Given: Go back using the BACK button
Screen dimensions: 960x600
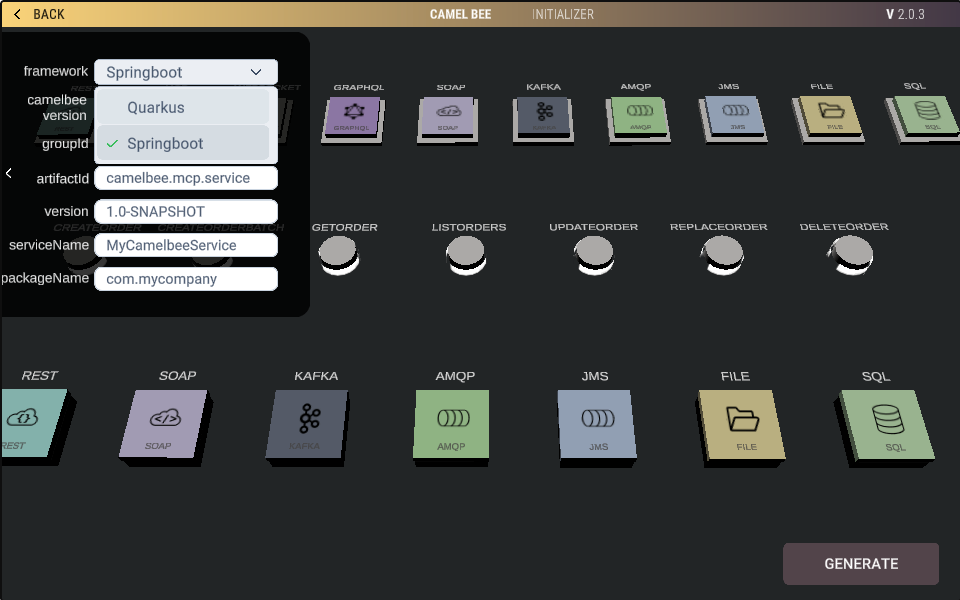Looking at the screenshot, I should tap(38, 14).
